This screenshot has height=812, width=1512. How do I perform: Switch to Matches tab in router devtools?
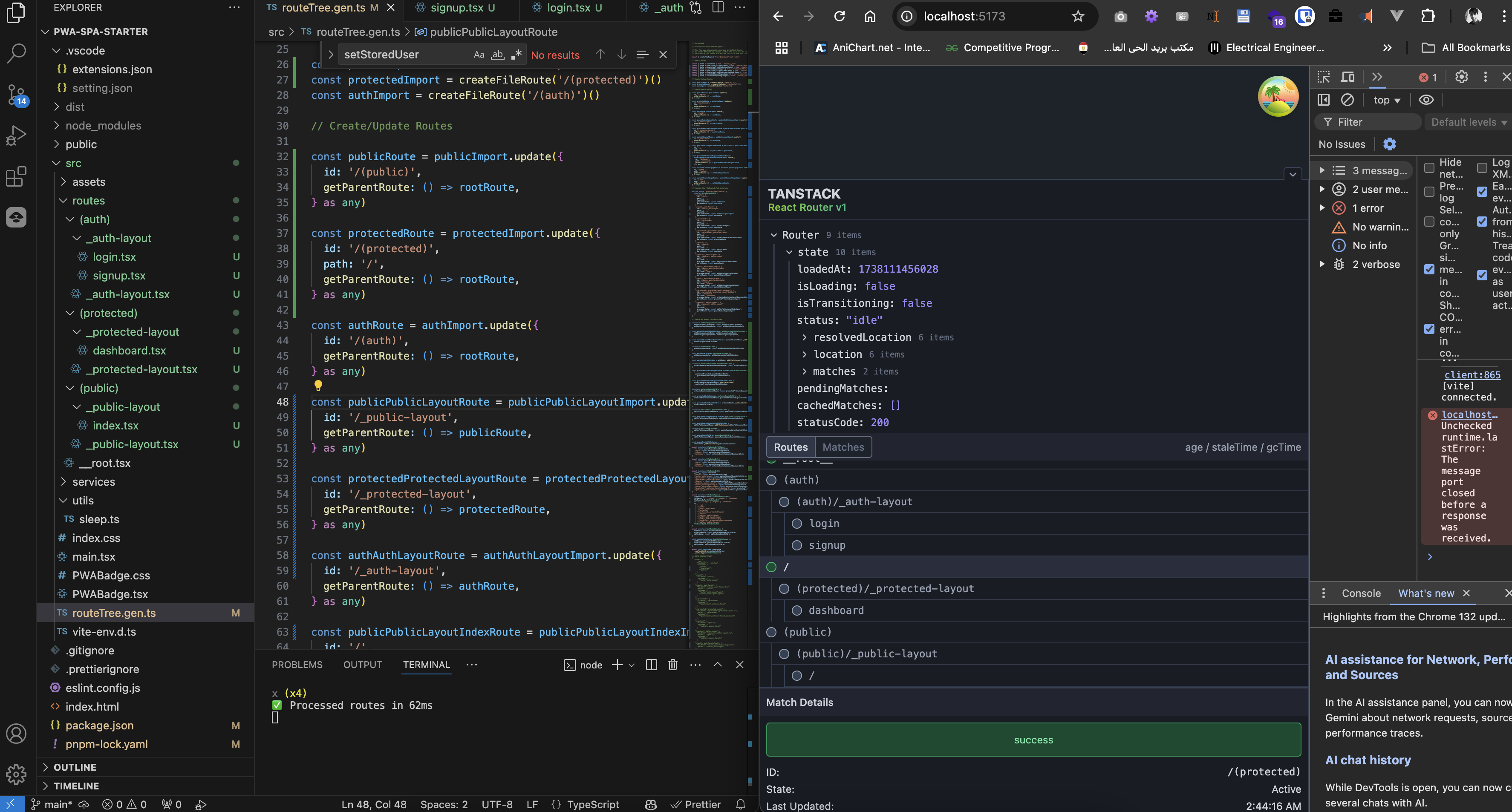843,447
